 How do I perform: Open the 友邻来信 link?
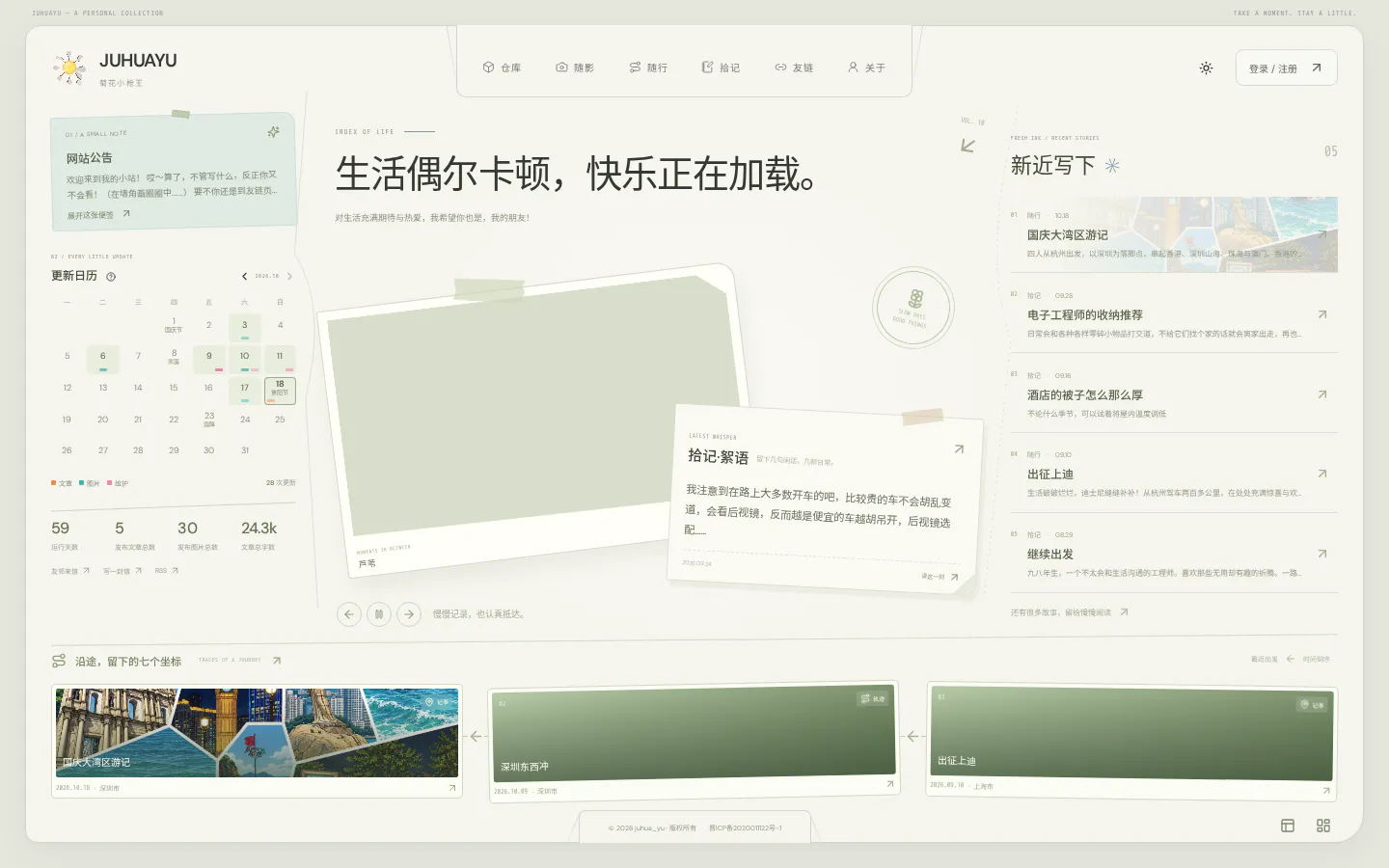[x=70, y=571]
